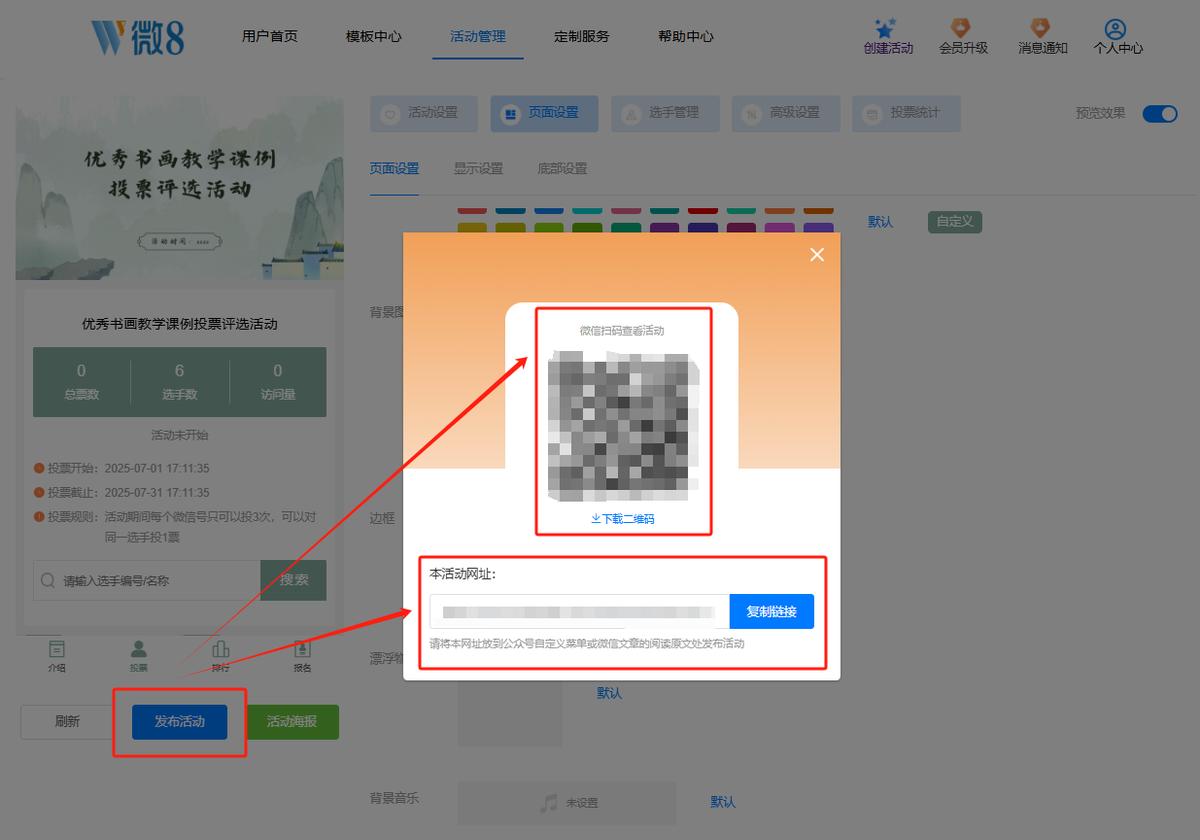This screenshot has height=840, width=1200.
Task: Click 默认 link in 背景音乐 row
Action: click(723, 802)
